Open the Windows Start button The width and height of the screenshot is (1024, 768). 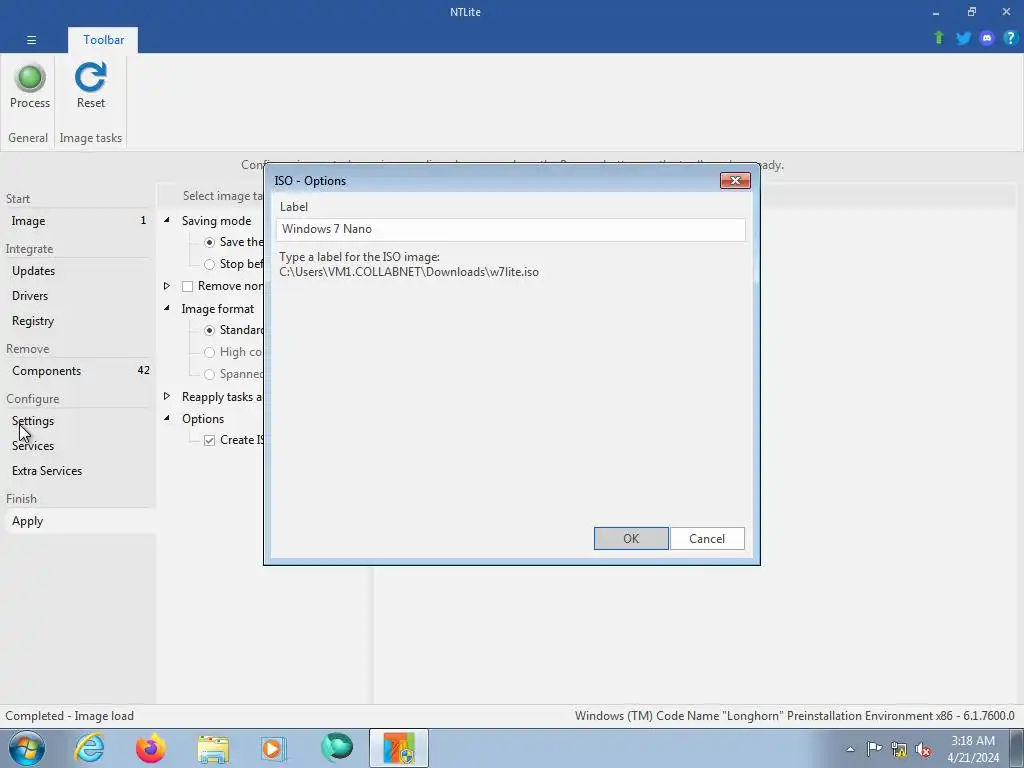point(27,748)
